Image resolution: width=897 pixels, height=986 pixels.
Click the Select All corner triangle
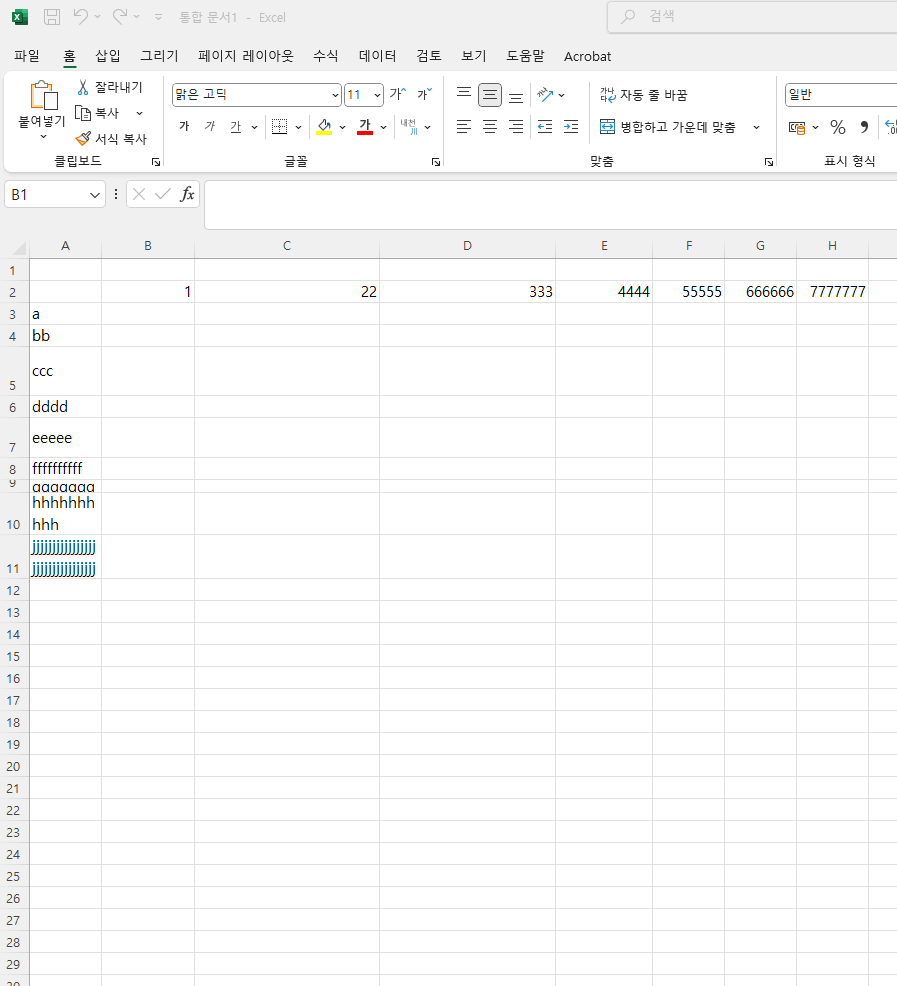(x=19, y=247)
